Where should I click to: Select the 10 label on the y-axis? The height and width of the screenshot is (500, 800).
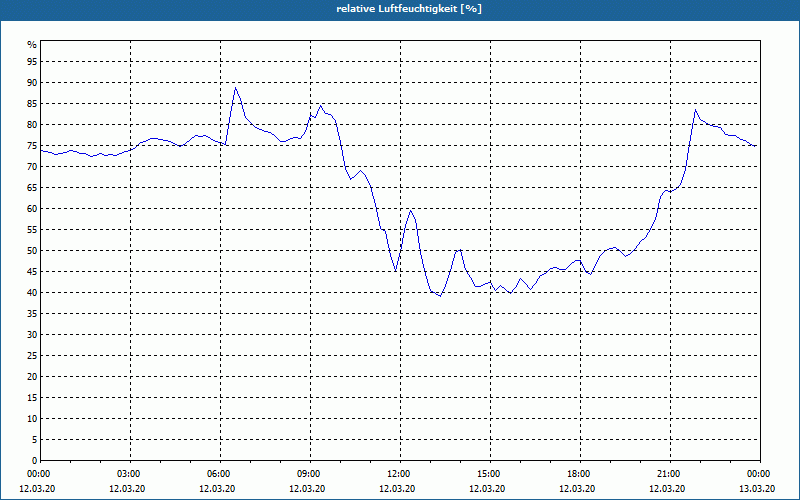[32, 419]
